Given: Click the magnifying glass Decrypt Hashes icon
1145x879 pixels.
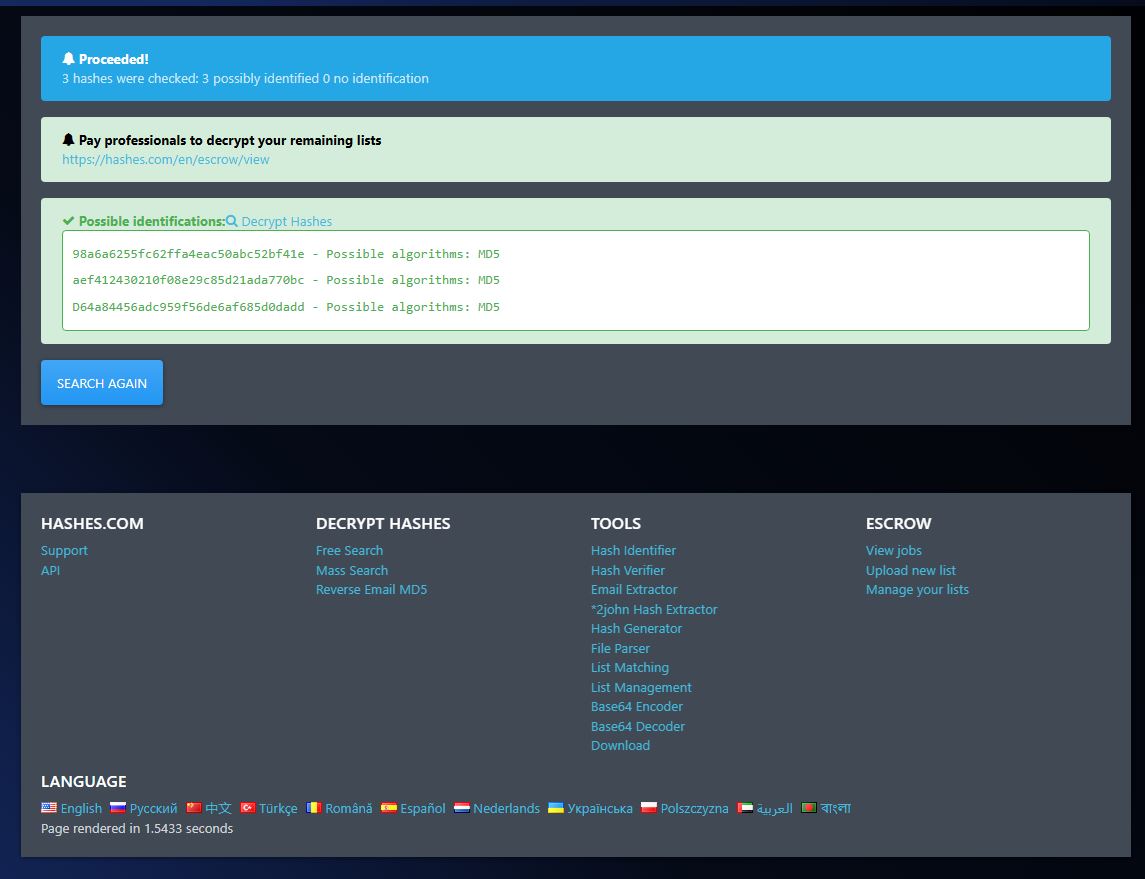Looking at the screenshot, I should (230, 221).
